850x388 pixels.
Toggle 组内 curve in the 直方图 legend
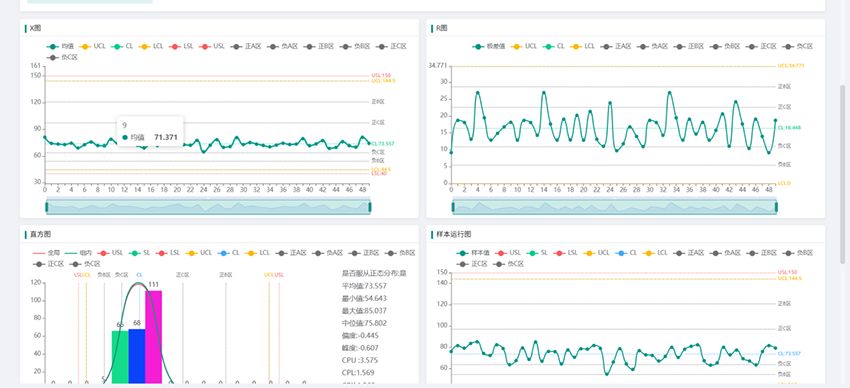(79, 253)
